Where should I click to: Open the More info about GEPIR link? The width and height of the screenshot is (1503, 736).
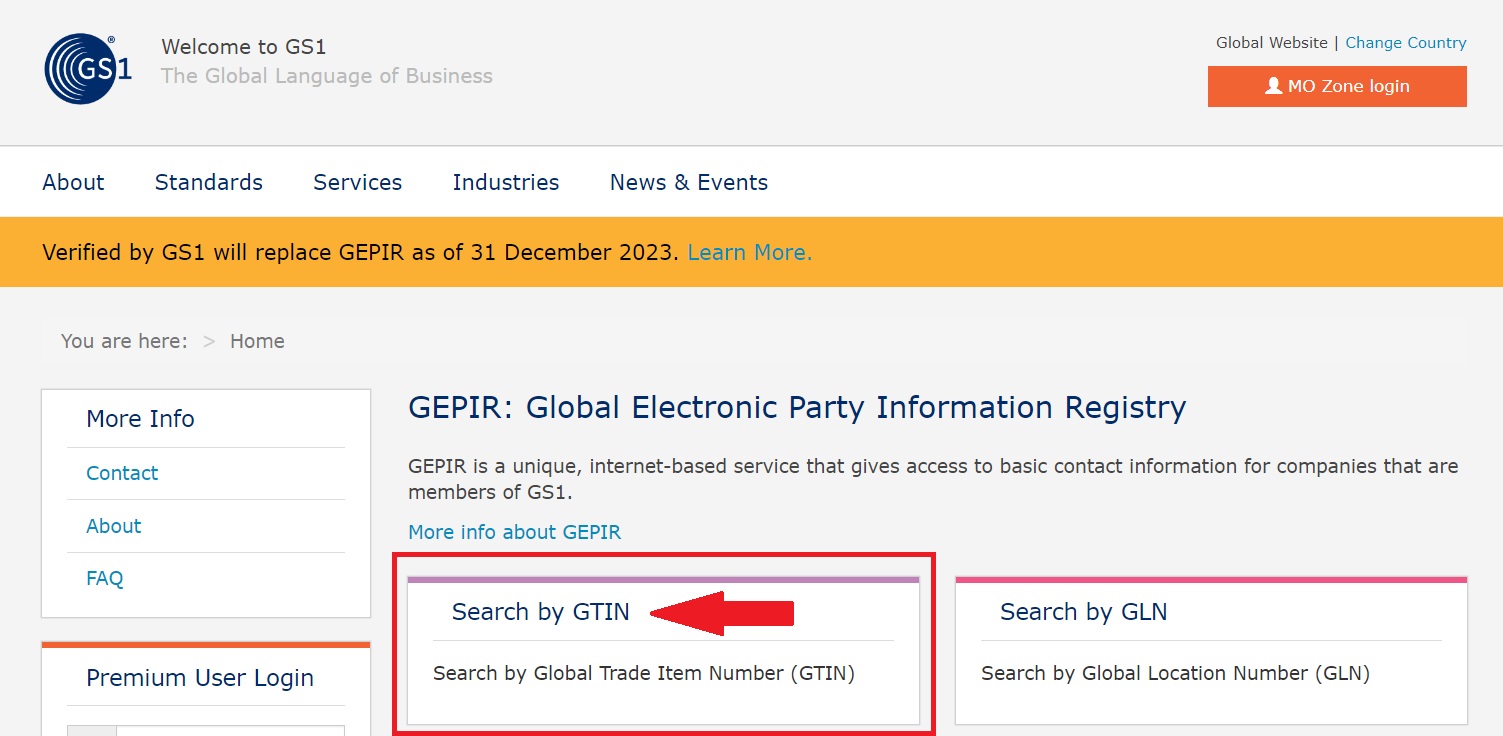coord(515,532)
